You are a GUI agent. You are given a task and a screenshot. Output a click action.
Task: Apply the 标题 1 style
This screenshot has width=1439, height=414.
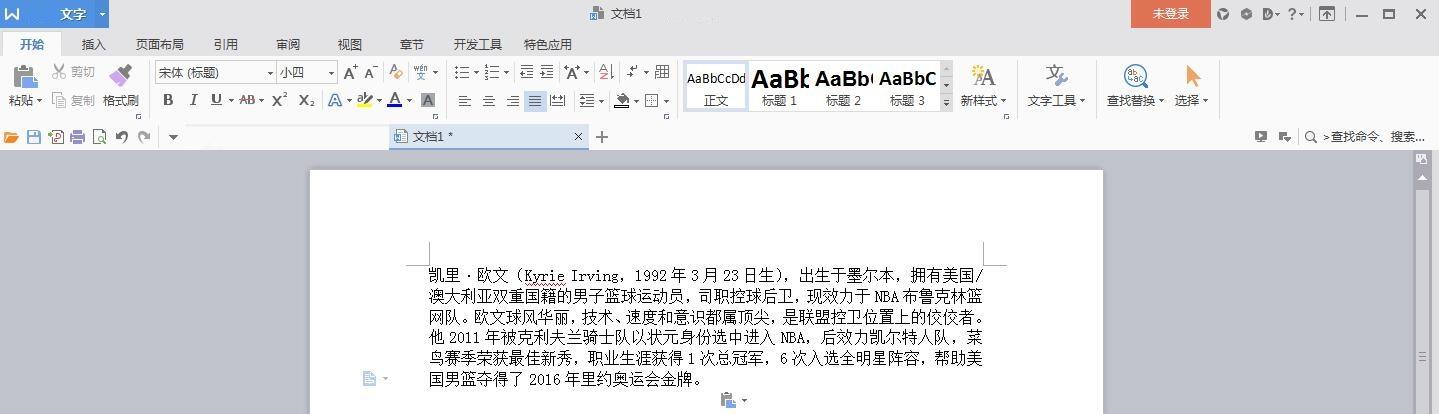pyautogui.click(x=780, y=86)
